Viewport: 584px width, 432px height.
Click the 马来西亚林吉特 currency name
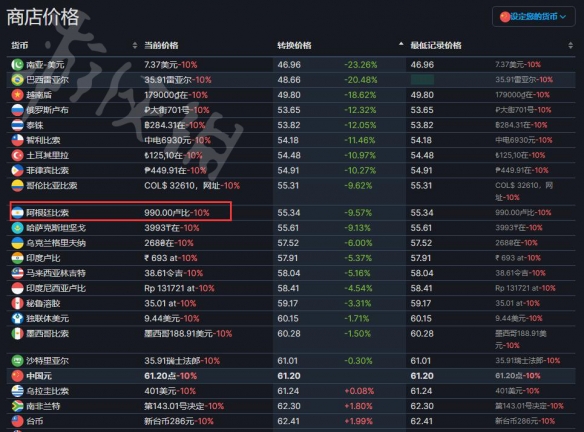click(56, 273)
